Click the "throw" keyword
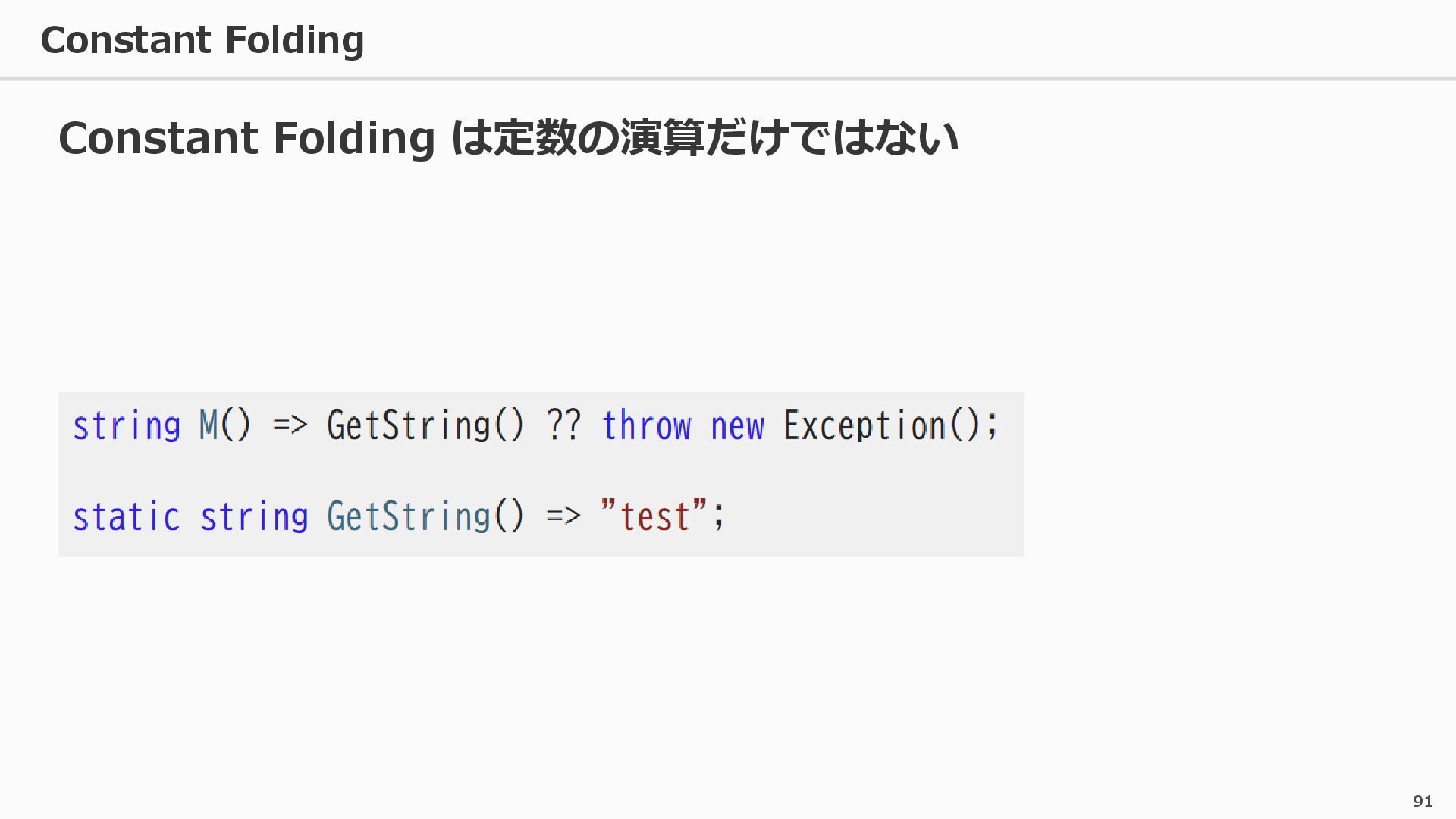This screenshot has width=1456, height=819. click(647, 426)
